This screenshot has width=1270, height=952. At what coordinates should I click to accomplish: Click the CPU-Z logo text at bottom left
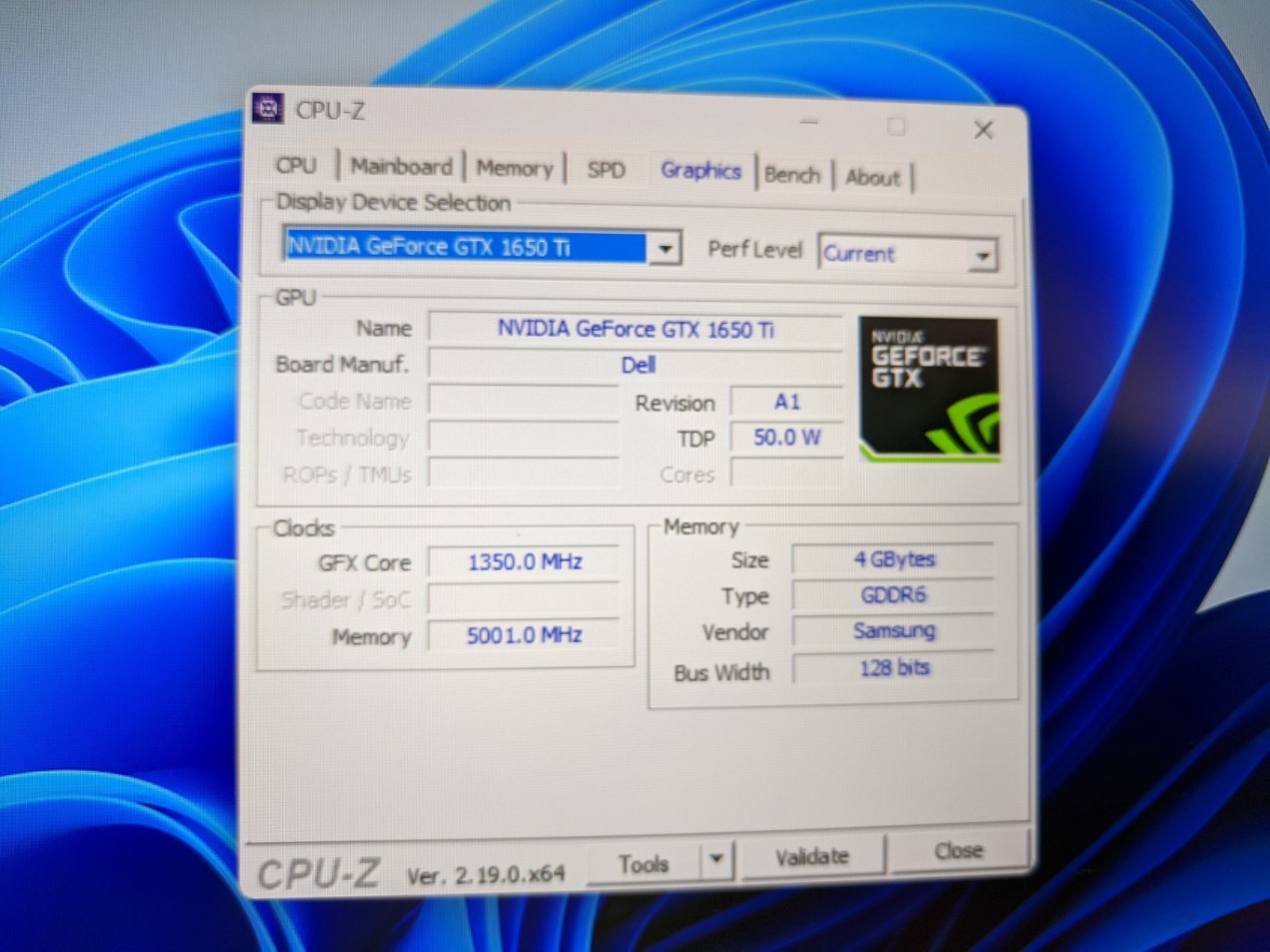coord(319,874)
